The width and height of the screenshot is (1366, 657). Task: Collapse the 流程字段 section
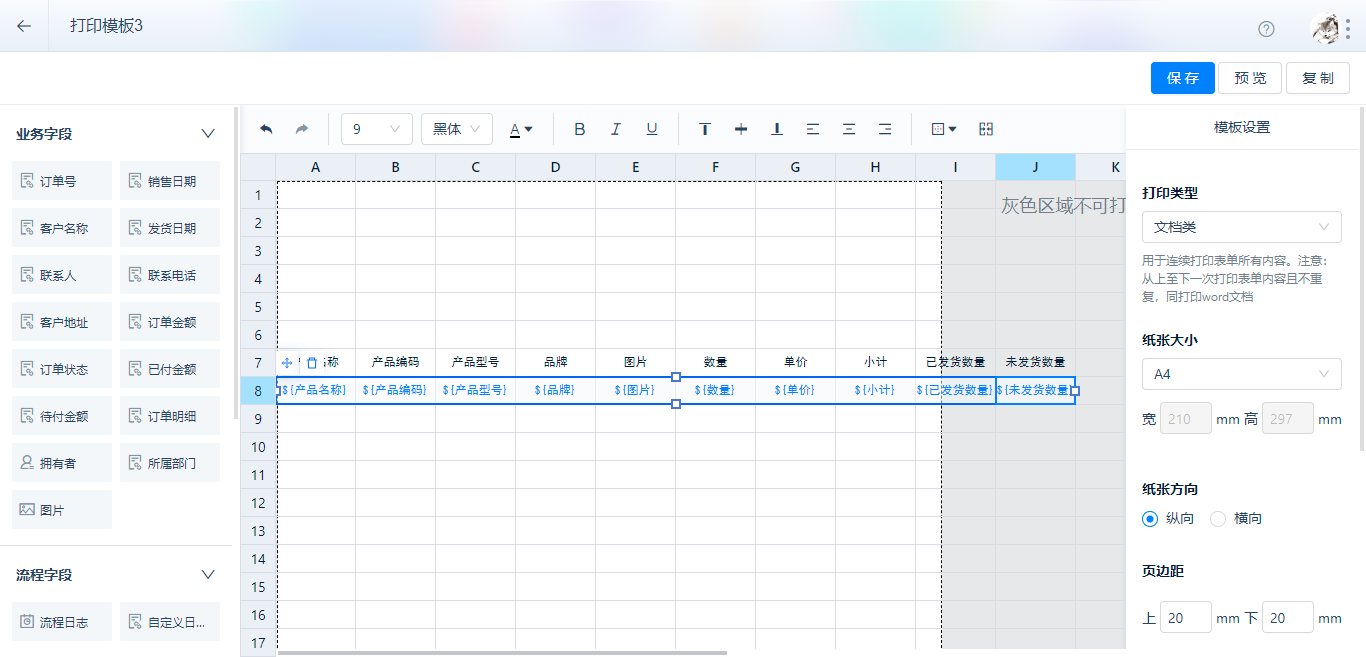click(x=208, y=574)
